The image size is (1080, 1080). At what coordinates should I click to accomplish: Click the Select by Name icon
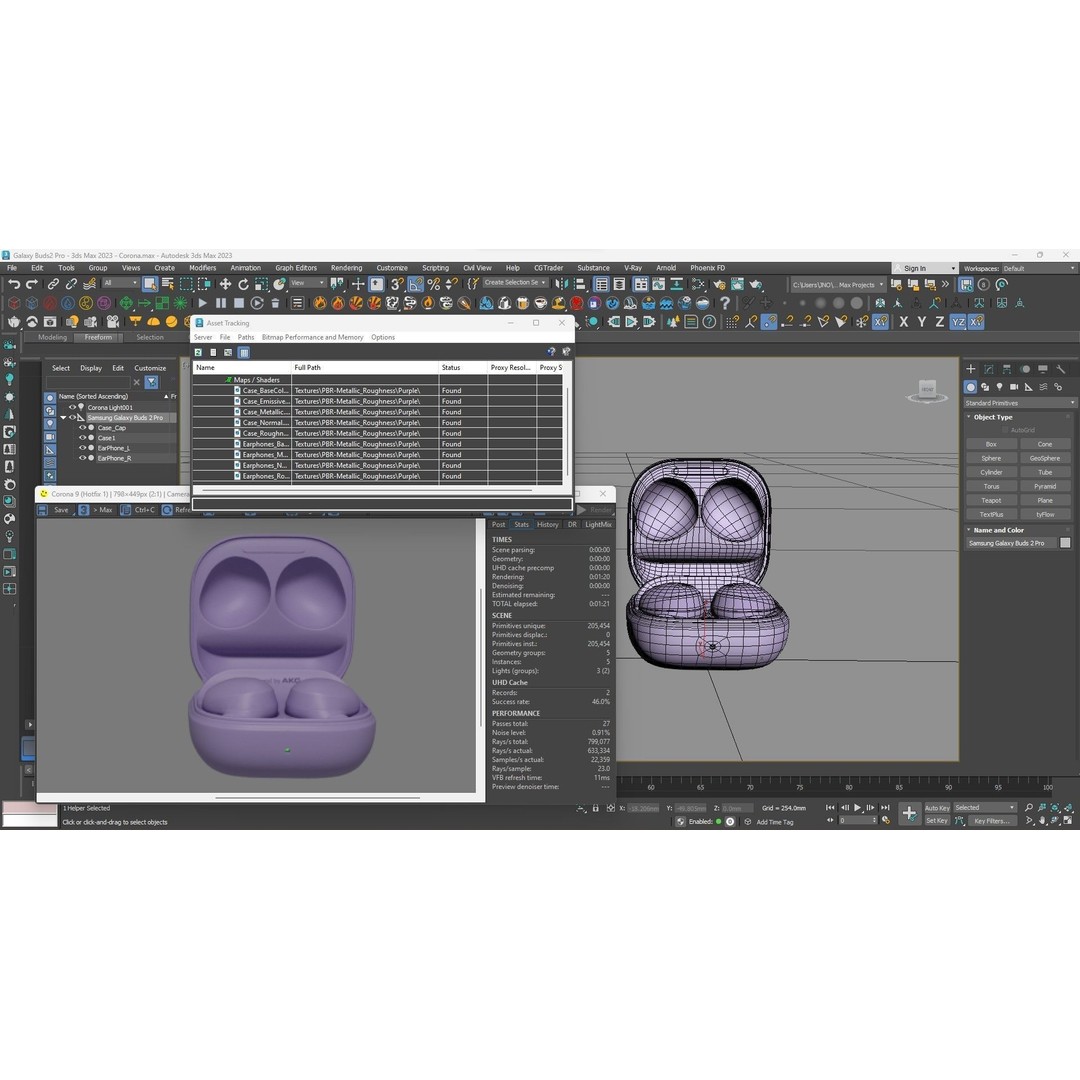[x=167, y=284]
